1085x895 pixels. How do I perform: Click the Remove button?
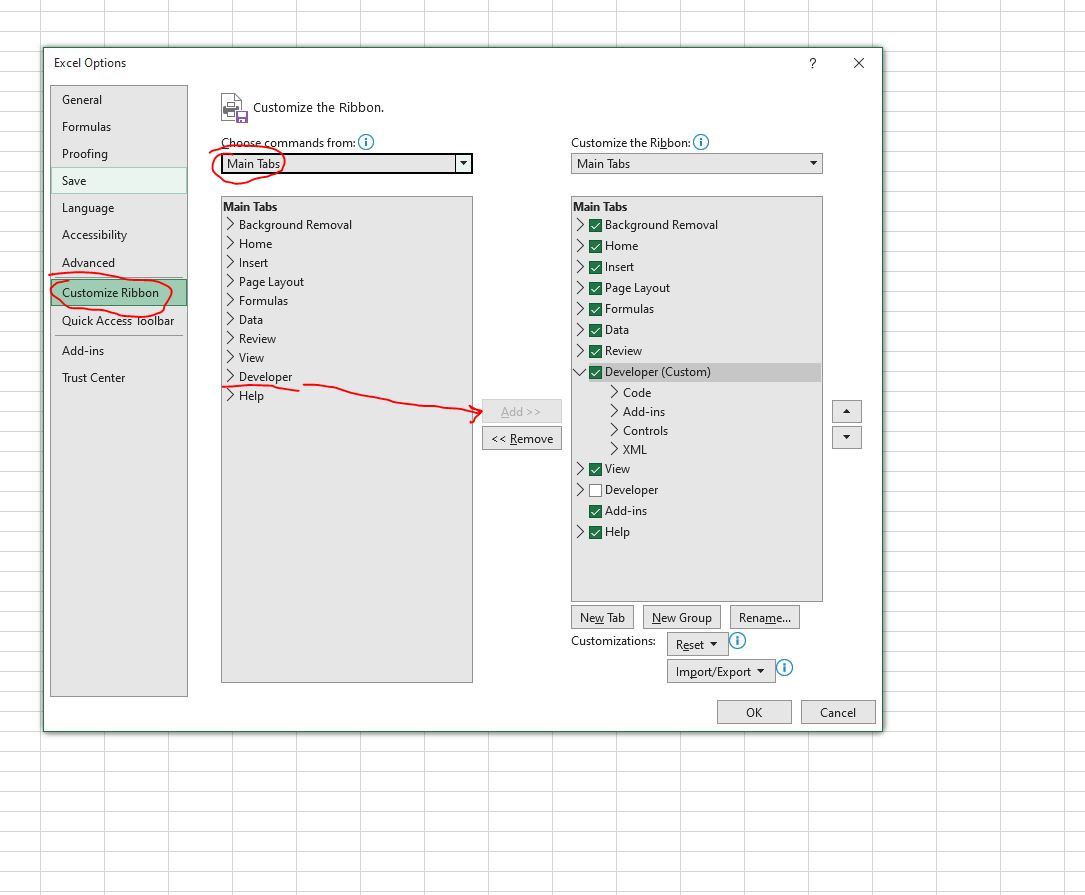(x=522, y=439)
